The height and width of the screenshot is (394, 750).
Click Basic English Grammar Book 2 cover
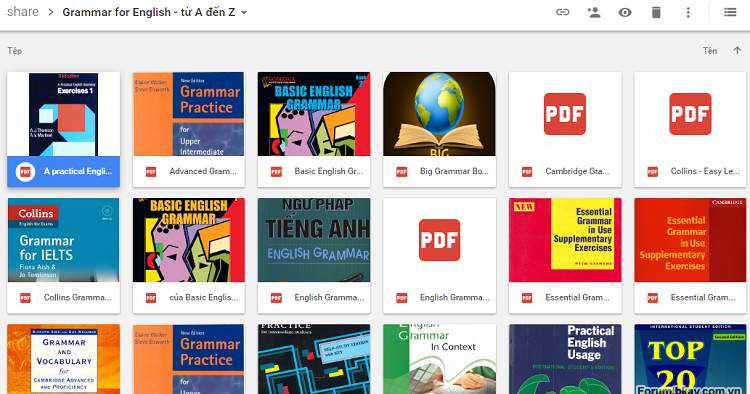314,114
